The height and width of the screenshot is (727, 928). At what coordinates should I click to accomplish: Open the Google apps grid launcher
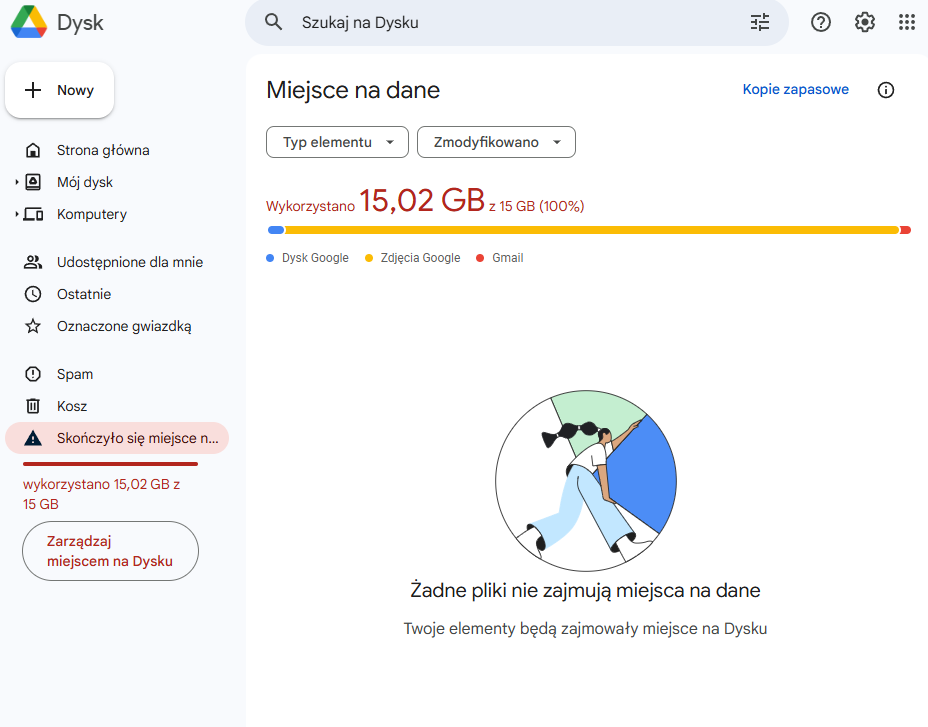tap(907, 22)
